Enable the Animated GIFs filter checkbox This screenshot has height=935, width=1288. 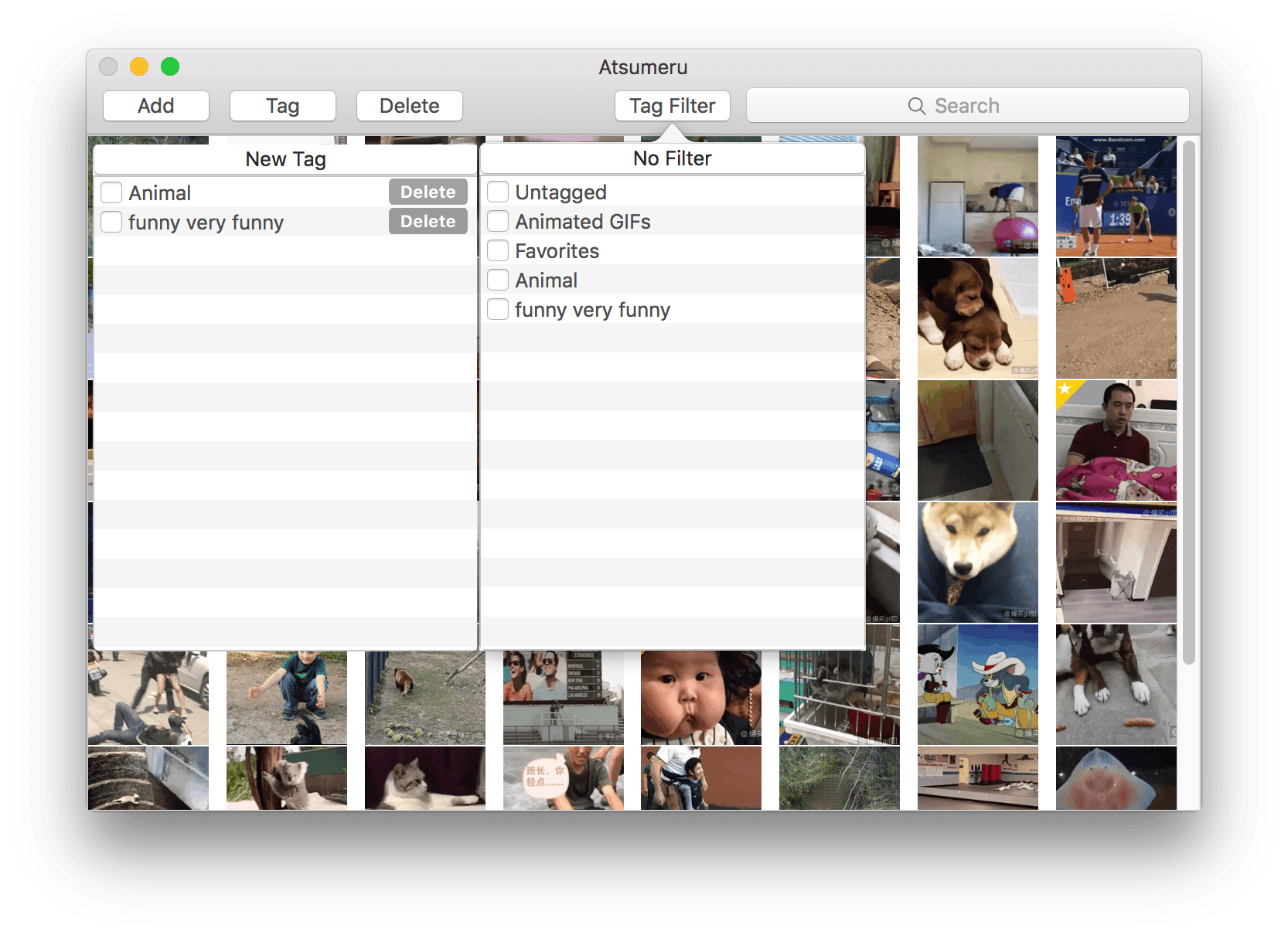coord(498,221)
